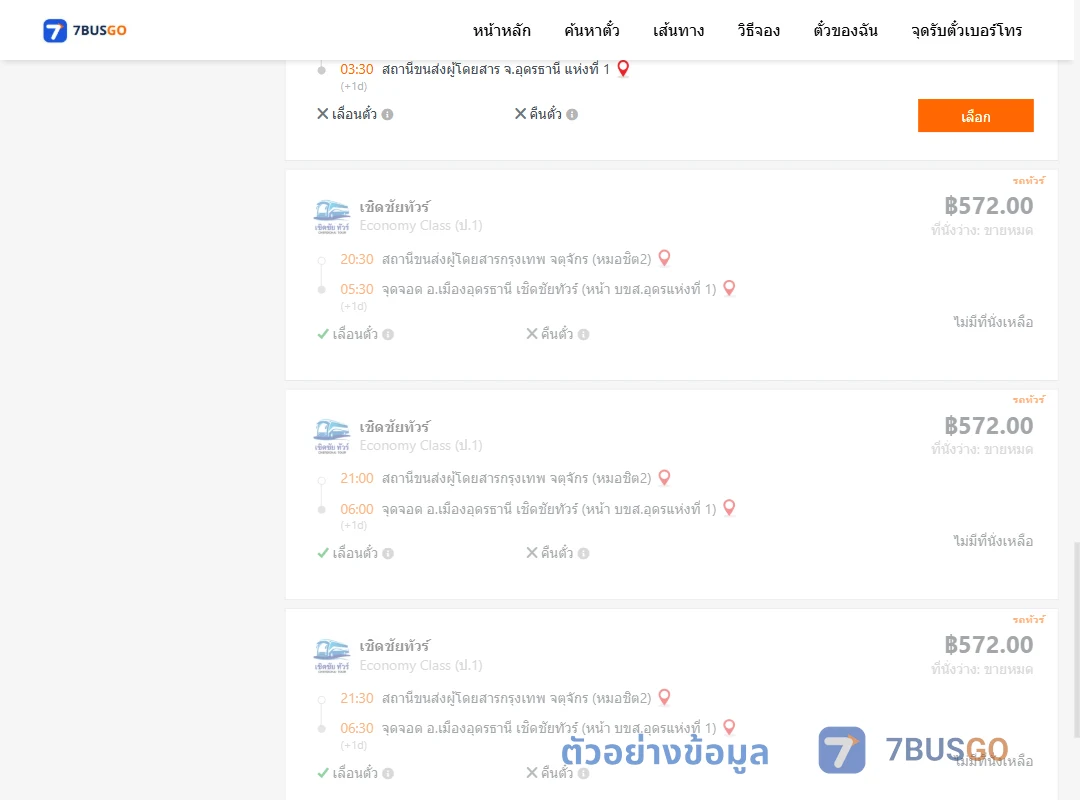
Task: Click bus operator logo of 20:30 trip
Action: point(332,216)
